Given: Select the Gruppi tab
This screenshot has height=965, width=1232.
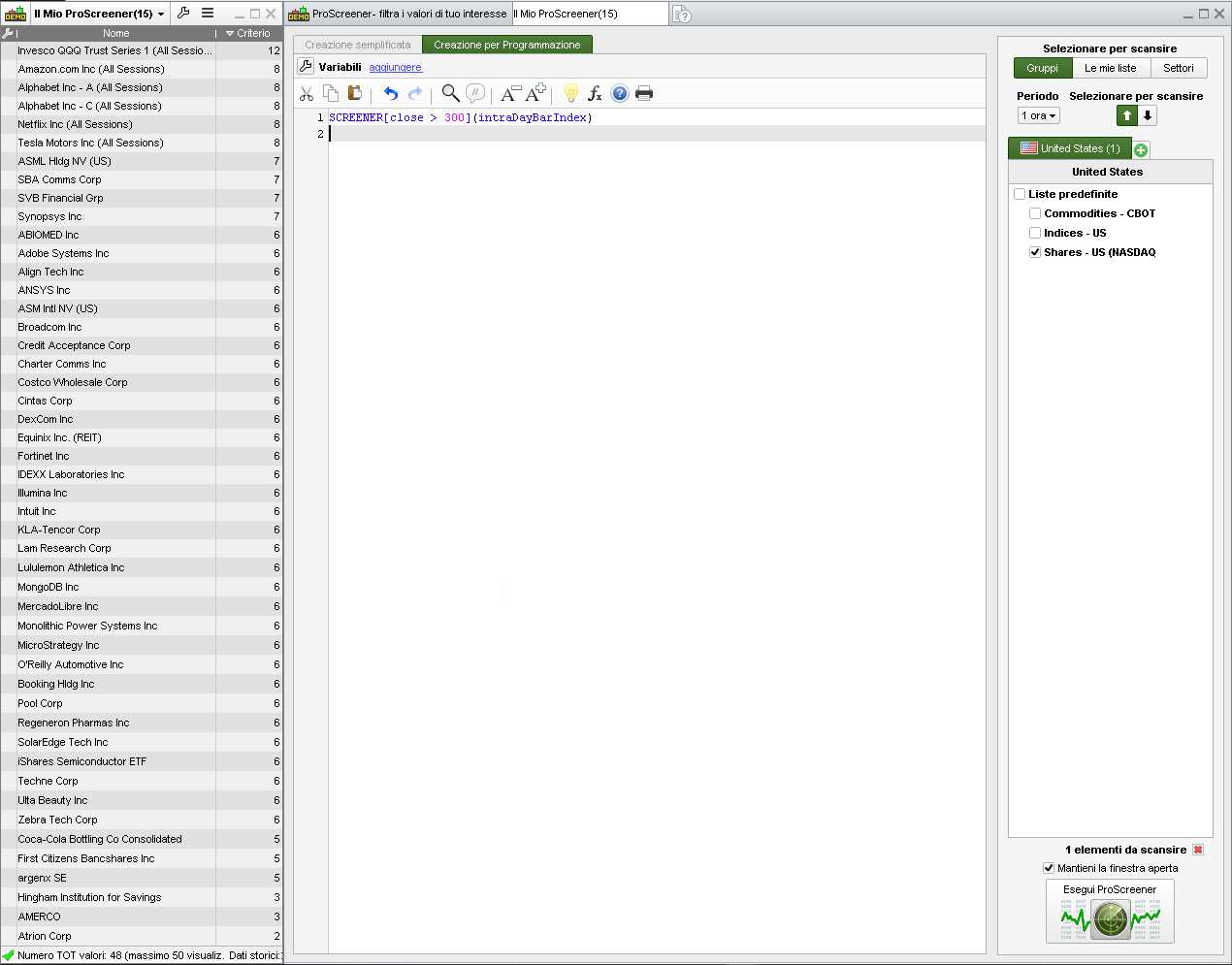Looking at the screenshot, I should pyautogui.click(x=1043, y=68).
